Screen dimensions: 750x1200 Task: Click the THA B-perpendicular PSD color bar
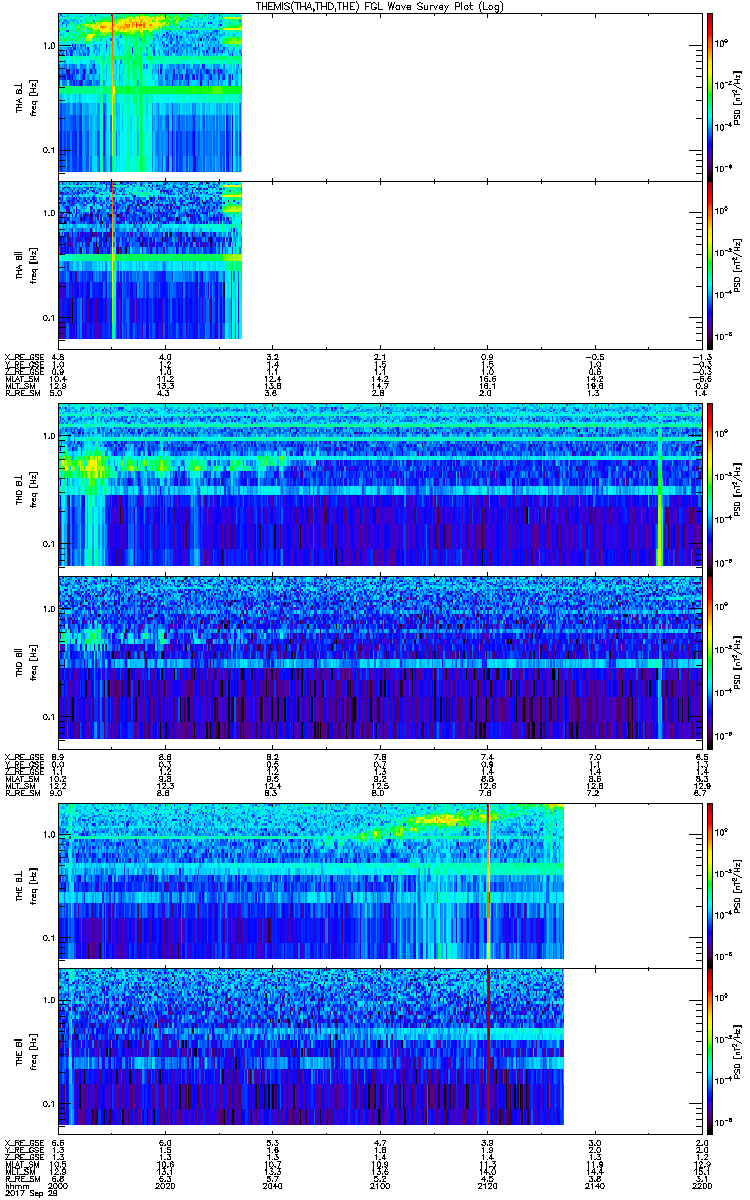pyautogui.click(x=709, y=95)
